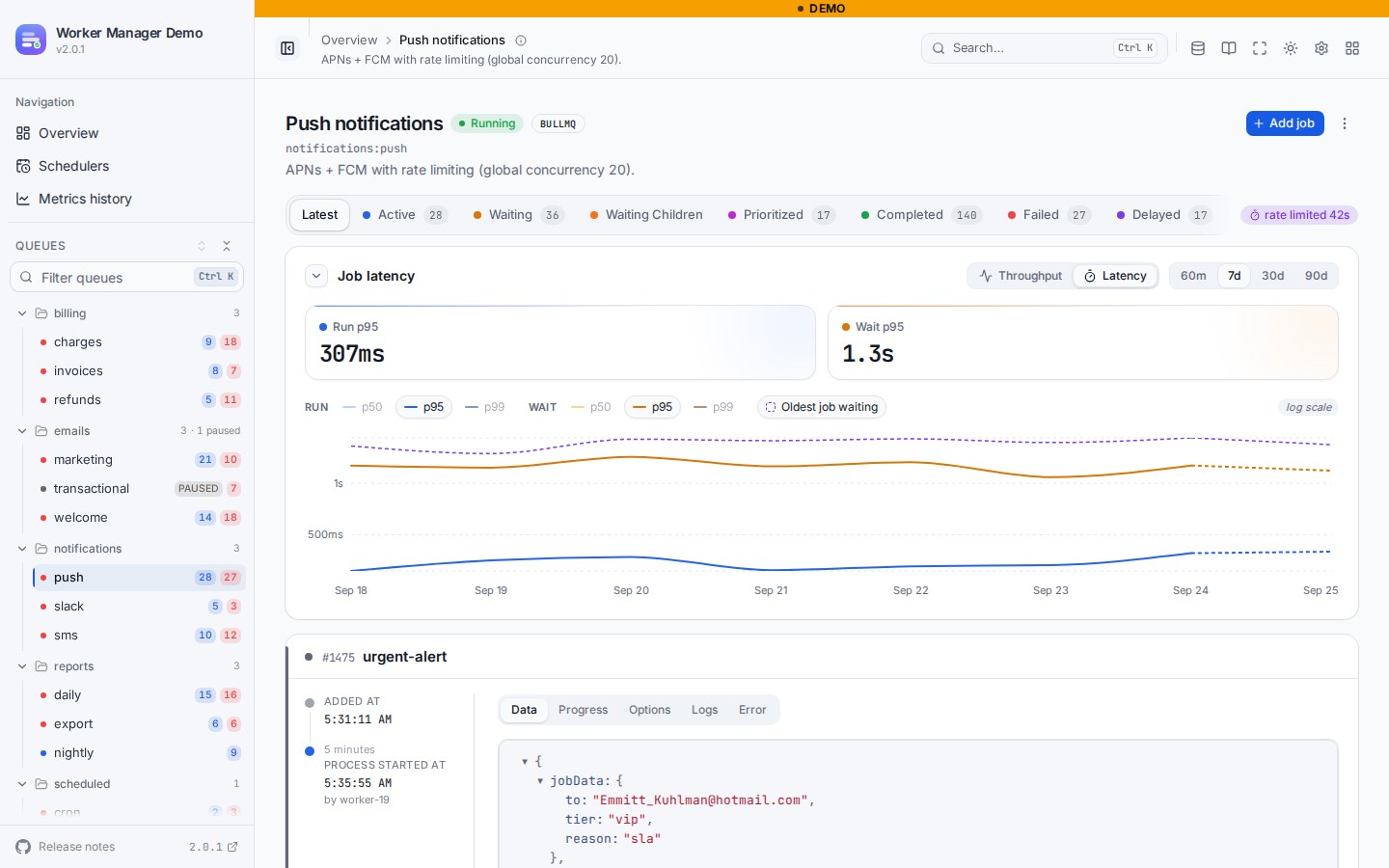Sort queues using the up-down arrows icon
The width and height of the screenshot is (1389, 868).
(202, 246)
